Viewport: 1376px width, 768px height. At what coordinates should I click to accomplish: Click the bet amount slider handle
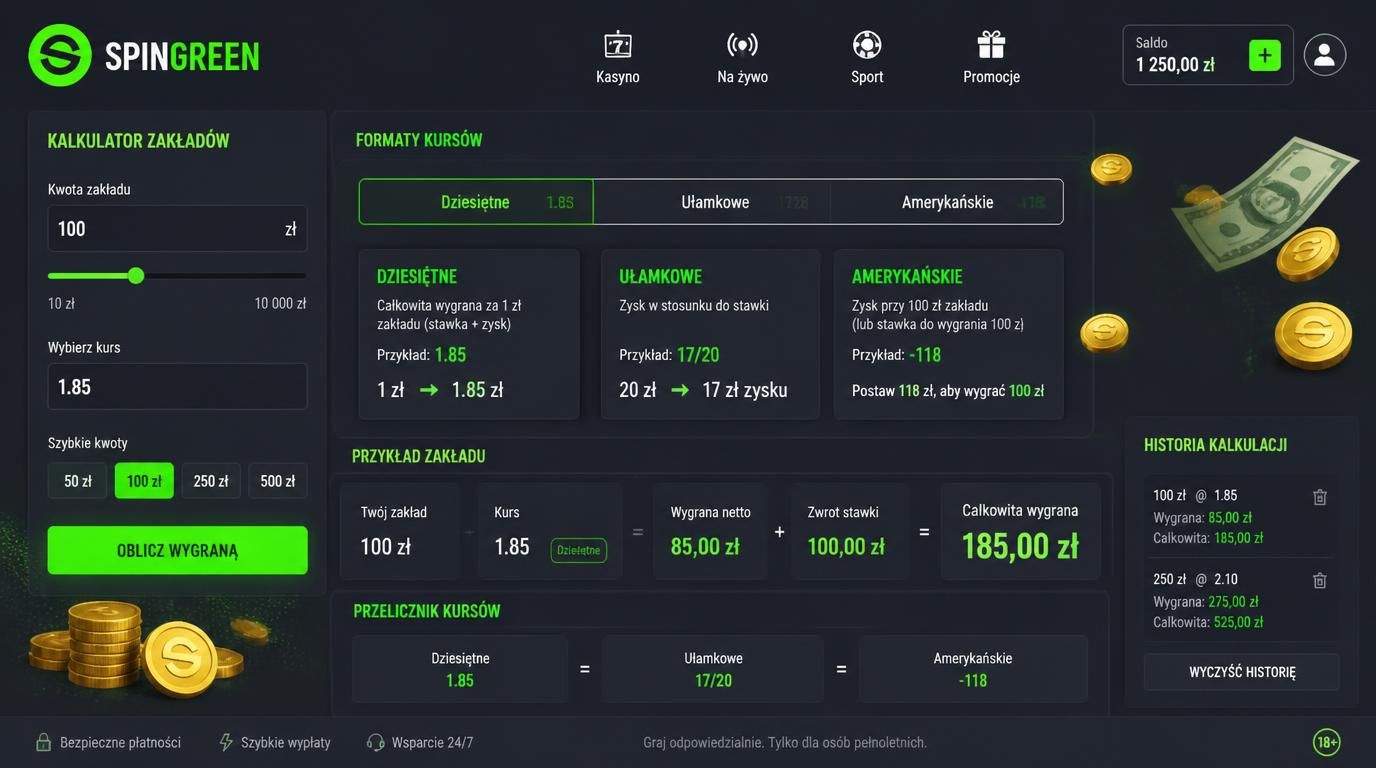point(136,276)
